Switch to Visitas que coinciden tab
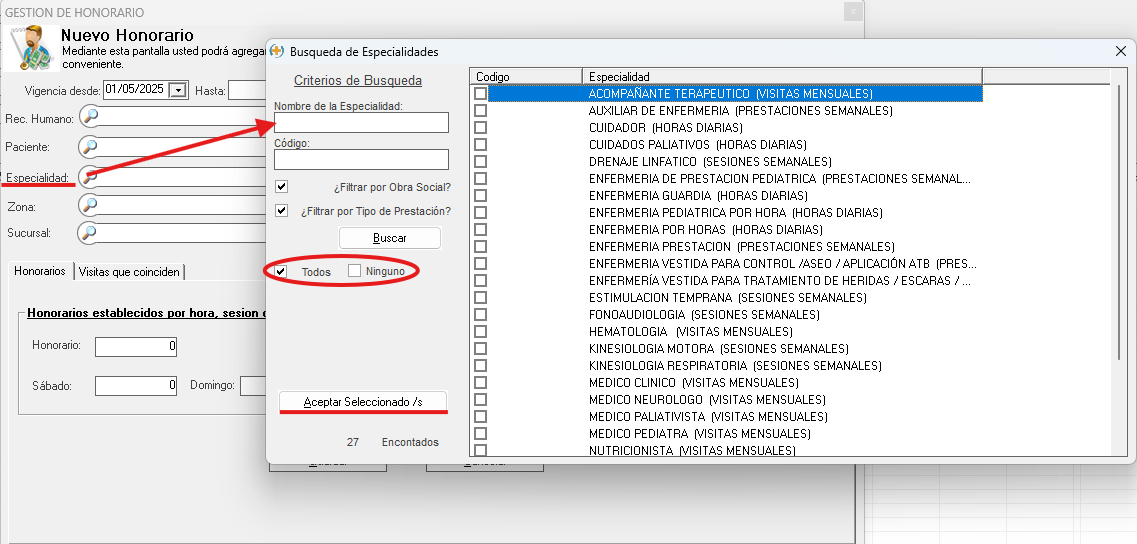Image resolution: width=1137 pixels, height=544 pixels. point(129,272)
